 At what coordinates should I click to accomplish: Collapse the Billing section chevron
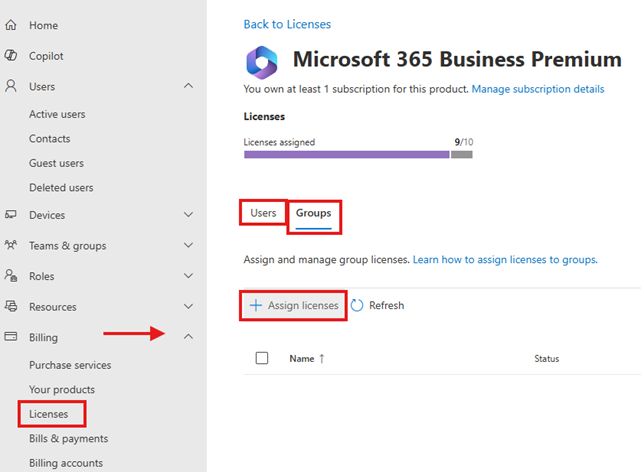coord(188,336)
